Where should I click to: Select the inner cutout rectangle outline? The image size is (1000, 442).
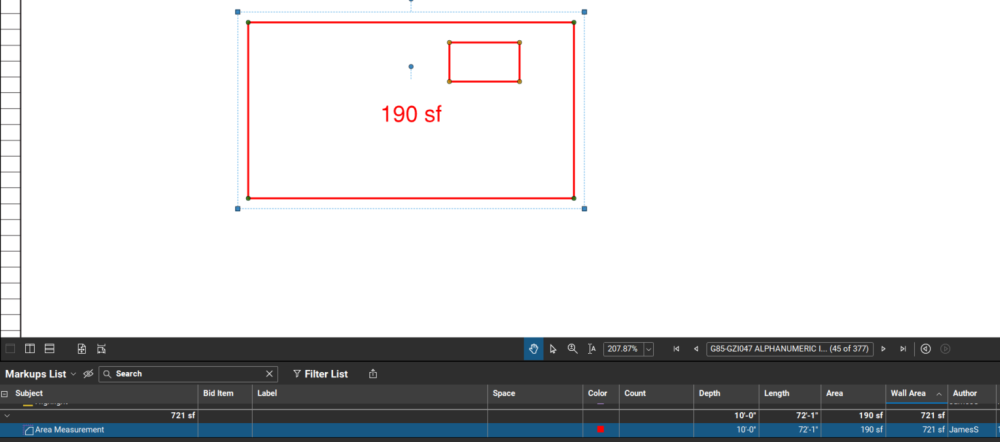(484, 62)
